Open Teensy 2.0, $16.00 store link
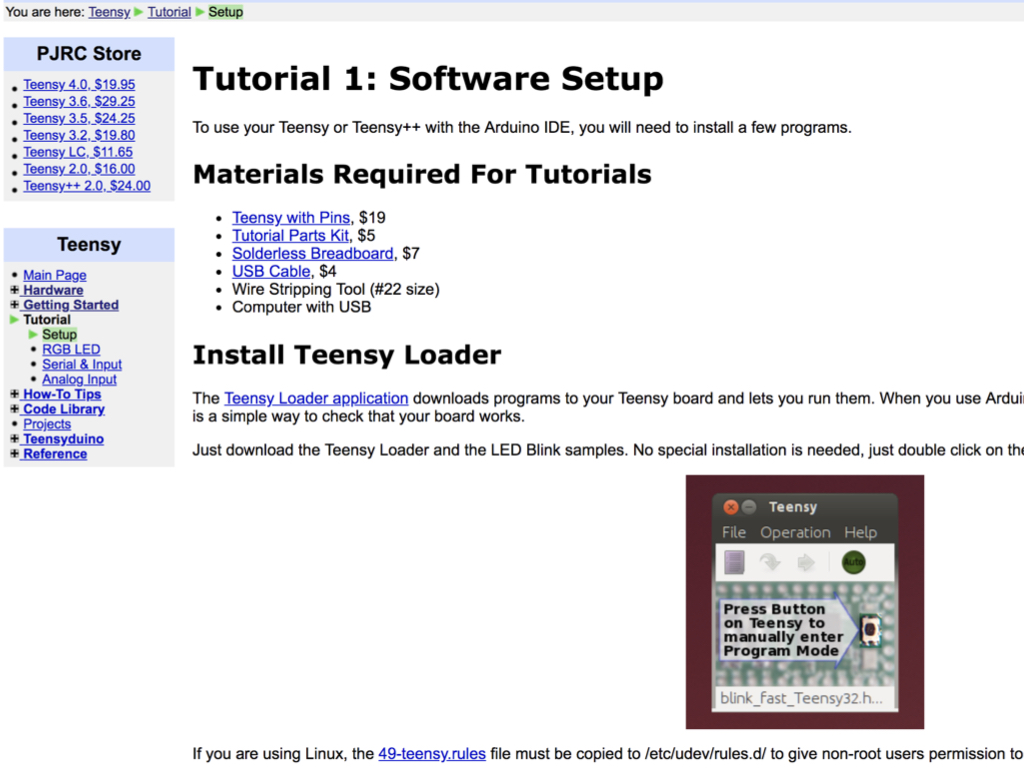The width and height of the screenshot is (1024, 768). (x=79, y=169)
